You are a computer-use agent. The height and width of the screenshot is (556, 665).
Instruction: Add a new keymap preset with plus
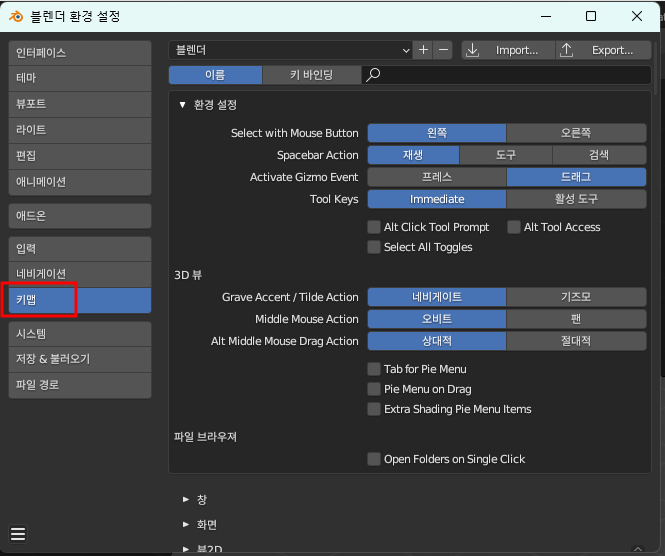tap(423, 50)
